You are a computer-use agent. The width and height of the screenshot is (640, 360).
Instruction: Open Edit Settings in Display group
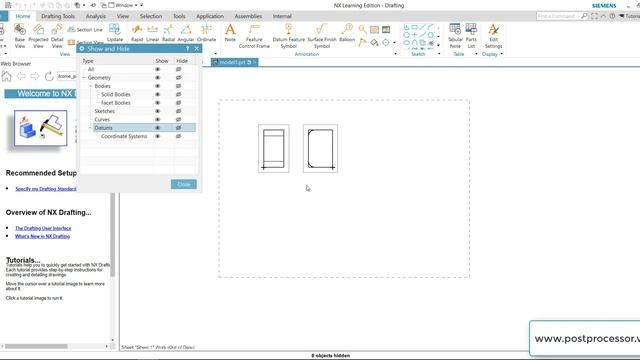(493, 36)
